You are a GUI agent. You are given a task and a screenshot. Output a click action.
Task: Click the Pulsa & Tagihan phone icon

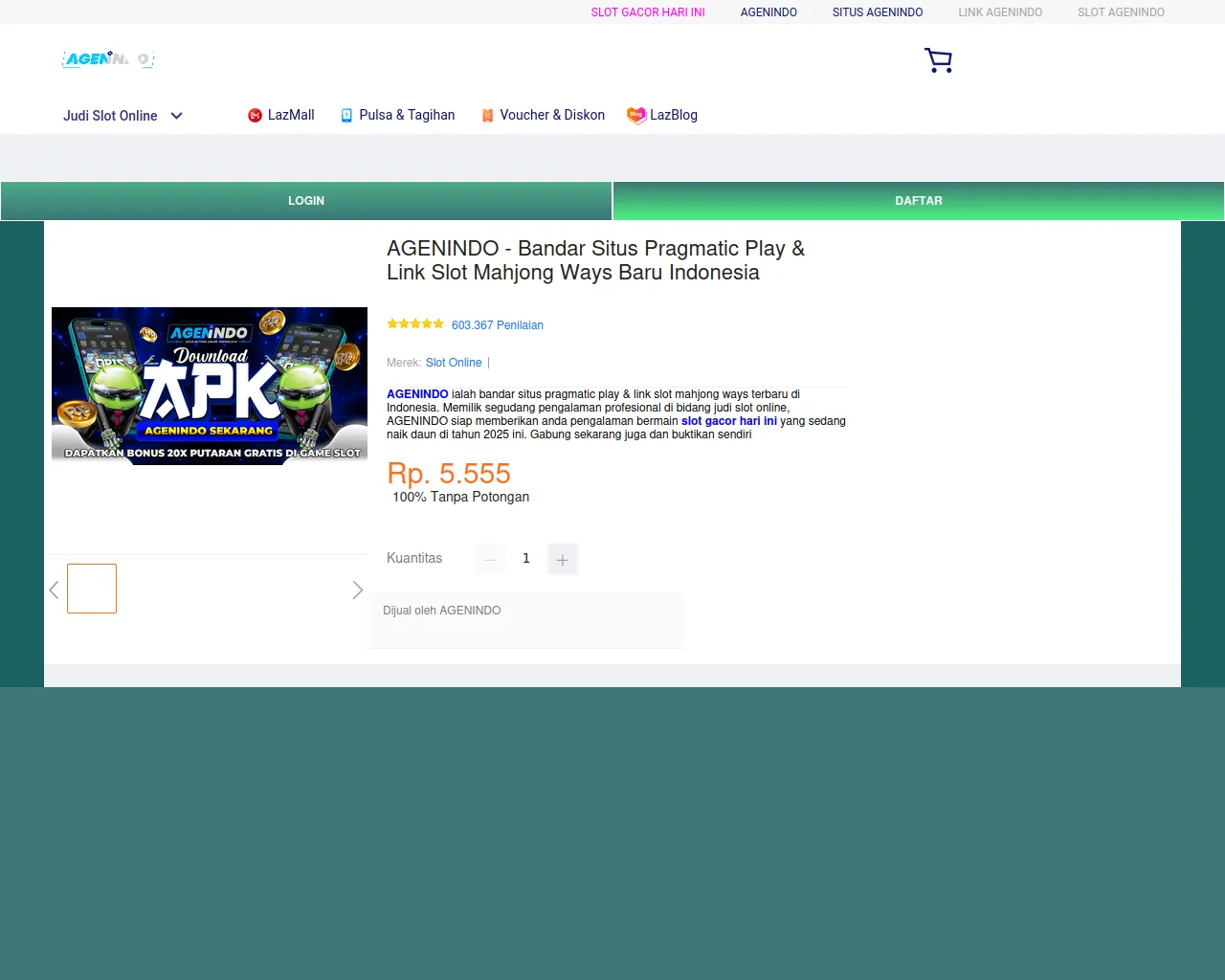click(x=346, y=116)
